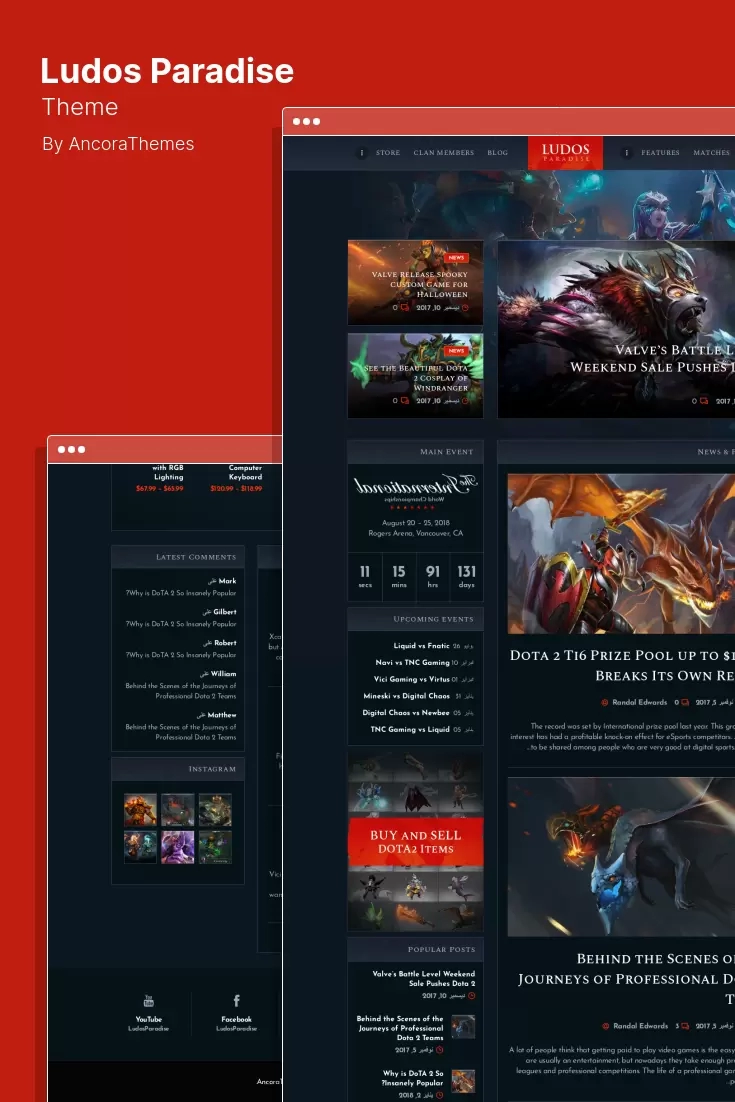This screenshot has height=1102, width=735.
Task: Click The International logo in Main Event
Action: pyautogui.click(x=415, y=490)
